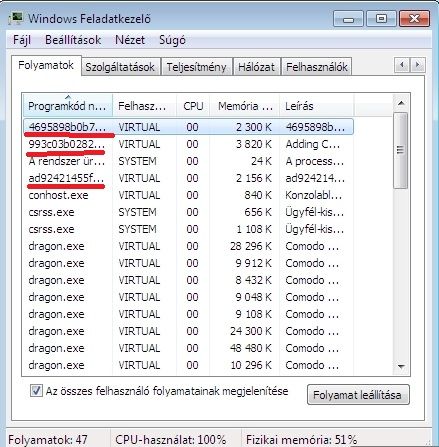Viewport: 439px width, 447px height.
Task: Click the Adding C... description cell
Action: tap(313, 144)
